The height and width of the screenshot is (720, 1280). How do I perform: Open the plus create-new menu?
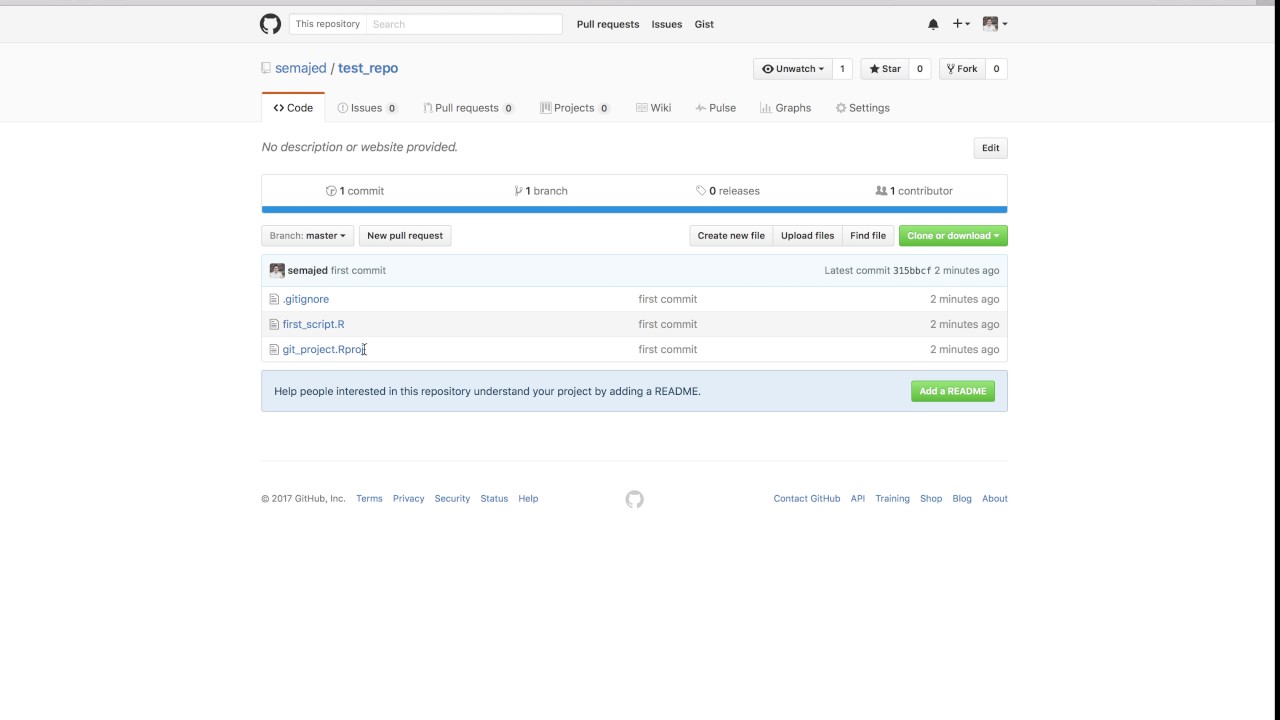point(961,24)
